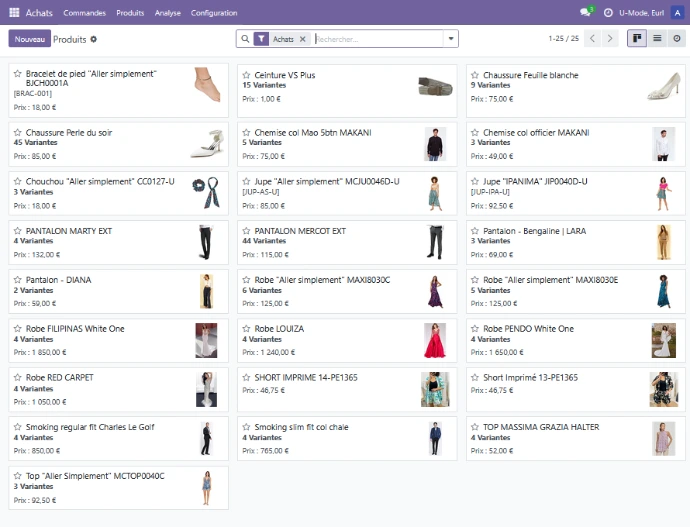Open the U-Mode, Eurl company switcher
690x527 pixels.
[642, 13]
